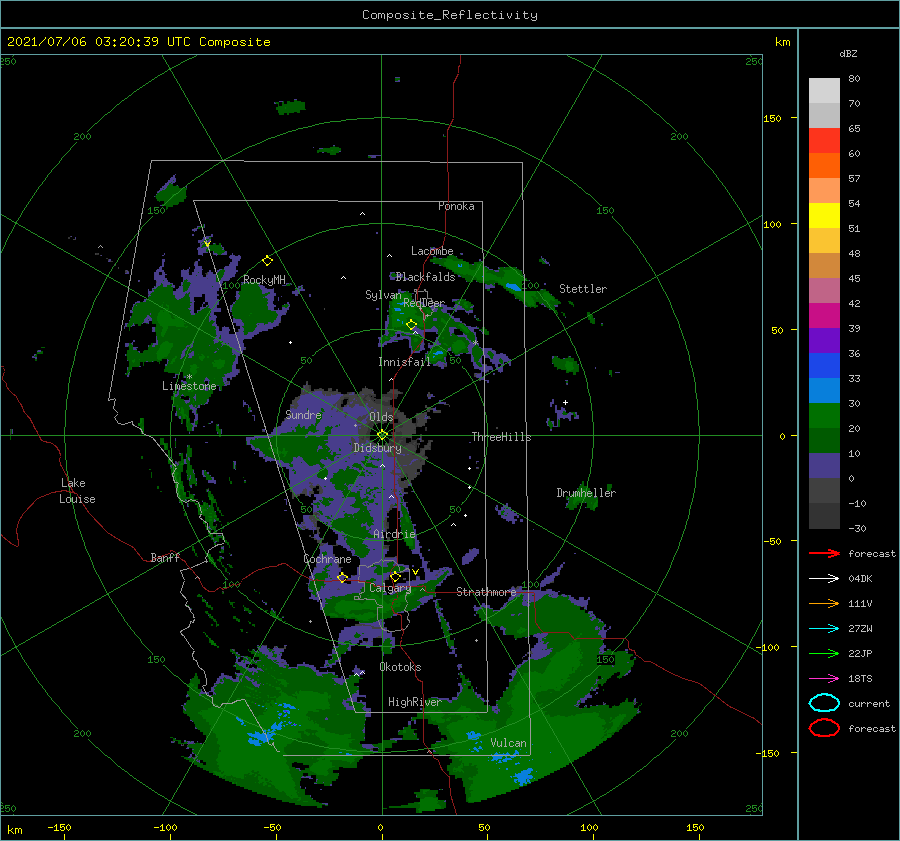The image size is (900, 841).
Task: Click the Ponoka city label
Action: 456,206
